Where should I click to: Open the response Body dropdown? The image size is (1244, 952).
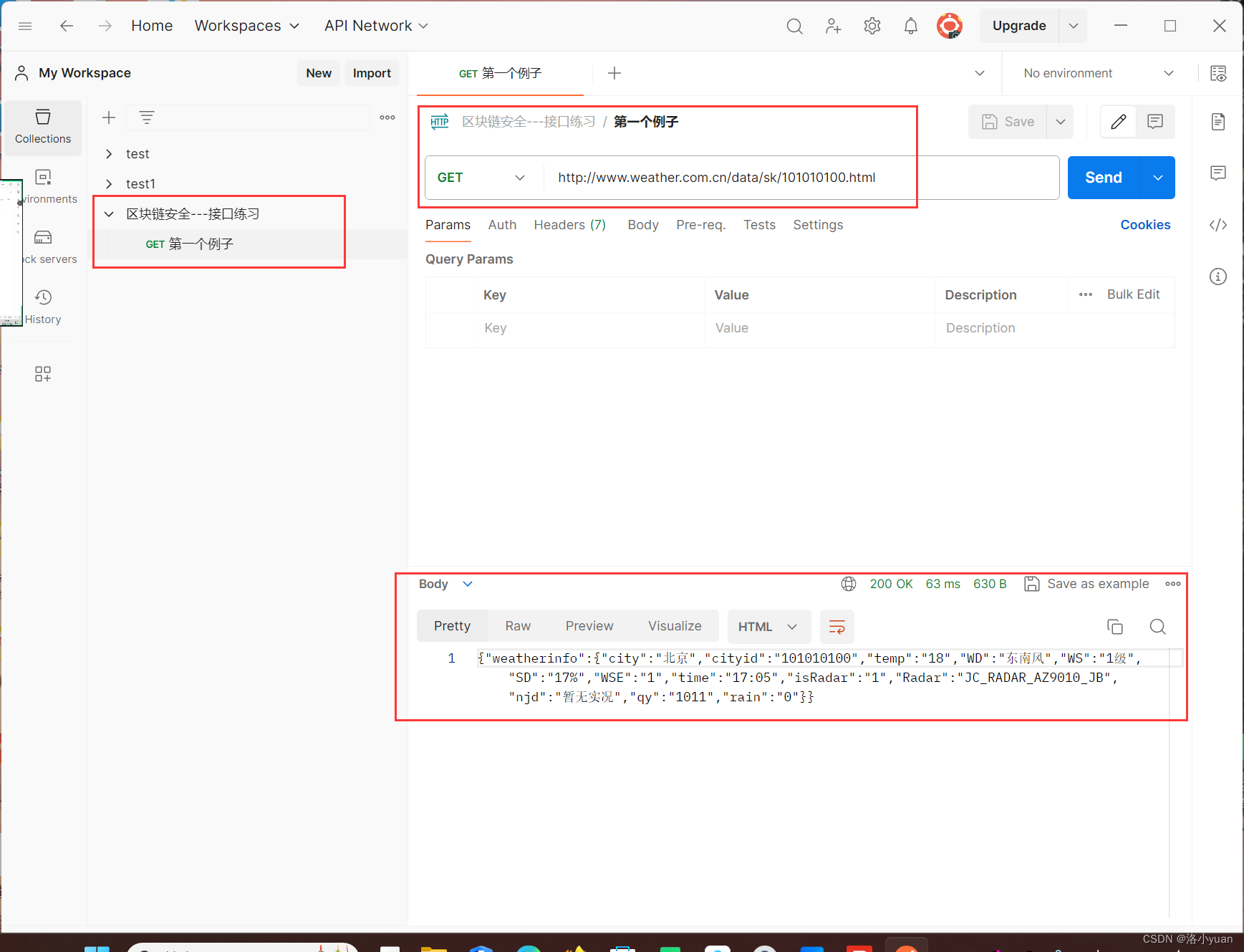click(445, 584)
